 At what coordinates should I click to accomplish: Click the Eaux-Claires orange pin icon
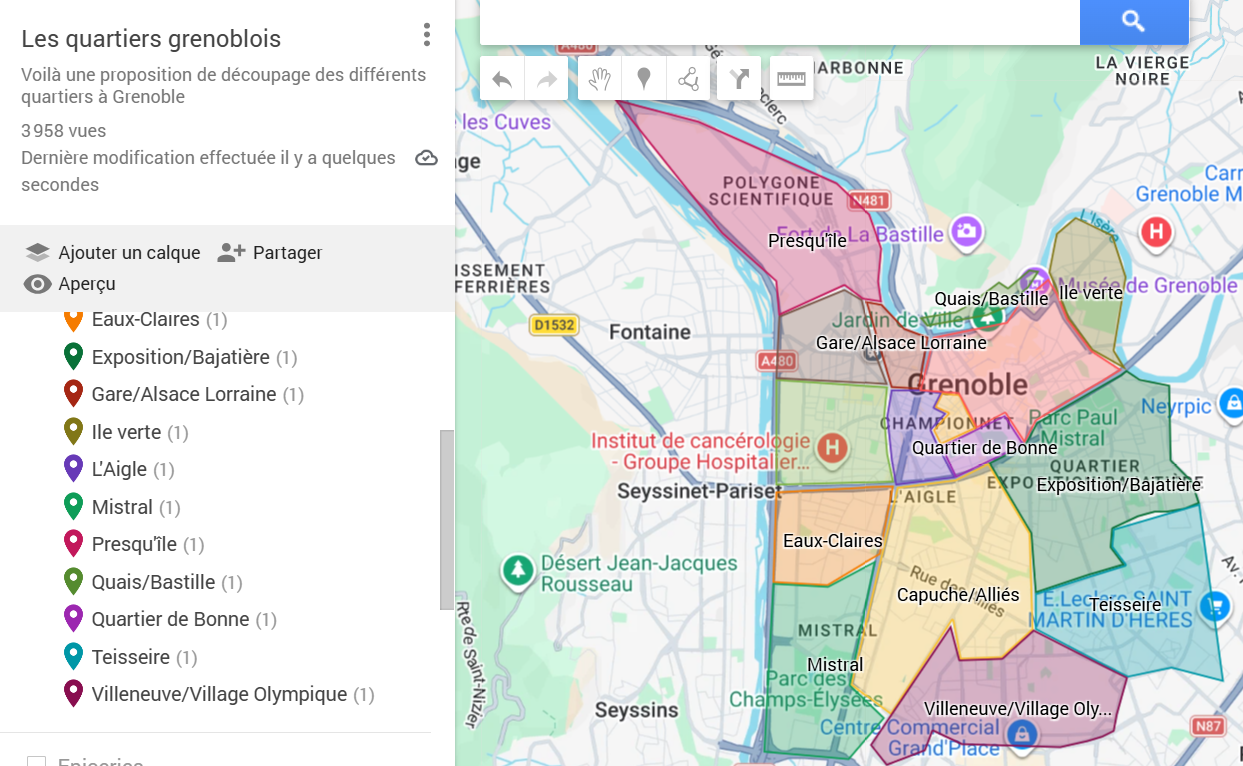(73, 320)
